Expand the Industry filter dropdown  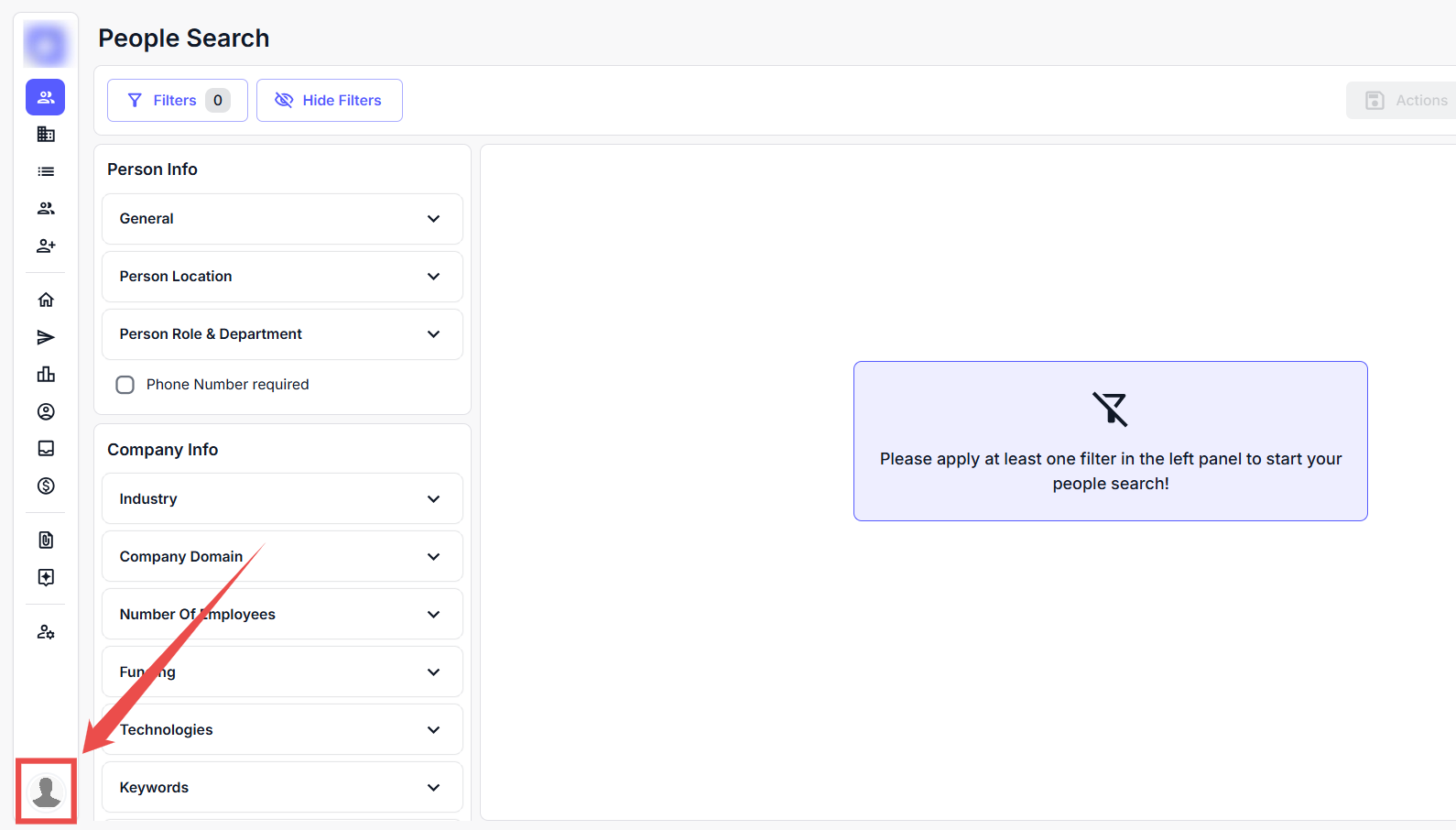tap(282, 499)
